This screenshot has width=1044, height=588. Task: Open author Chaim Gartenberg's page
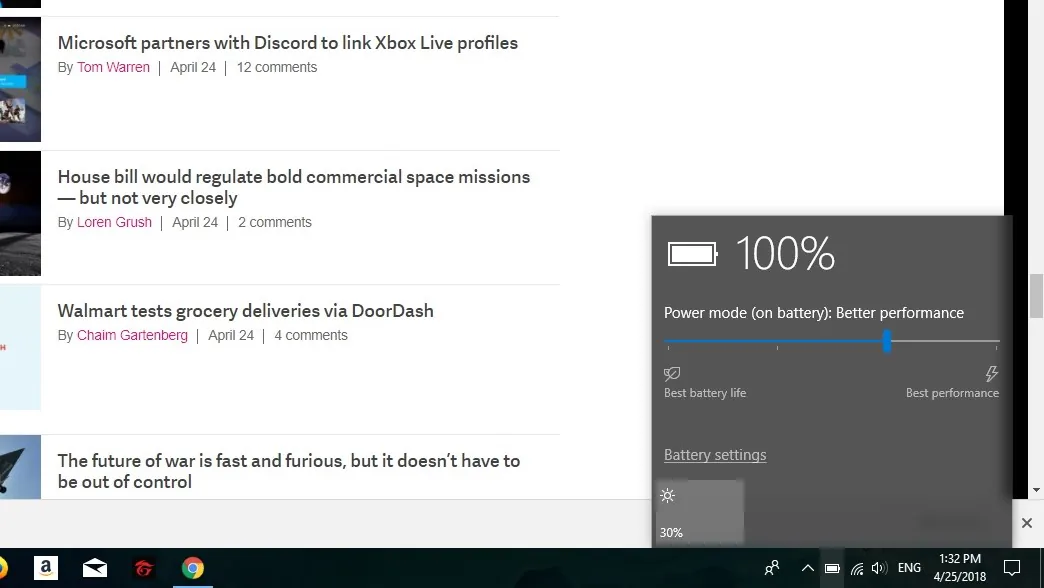pos(132,336)
